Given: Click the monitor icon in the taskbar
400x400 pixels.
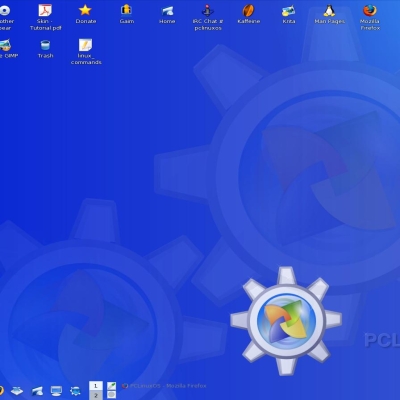Looking at the screenshot, I should tap(56, 390).
